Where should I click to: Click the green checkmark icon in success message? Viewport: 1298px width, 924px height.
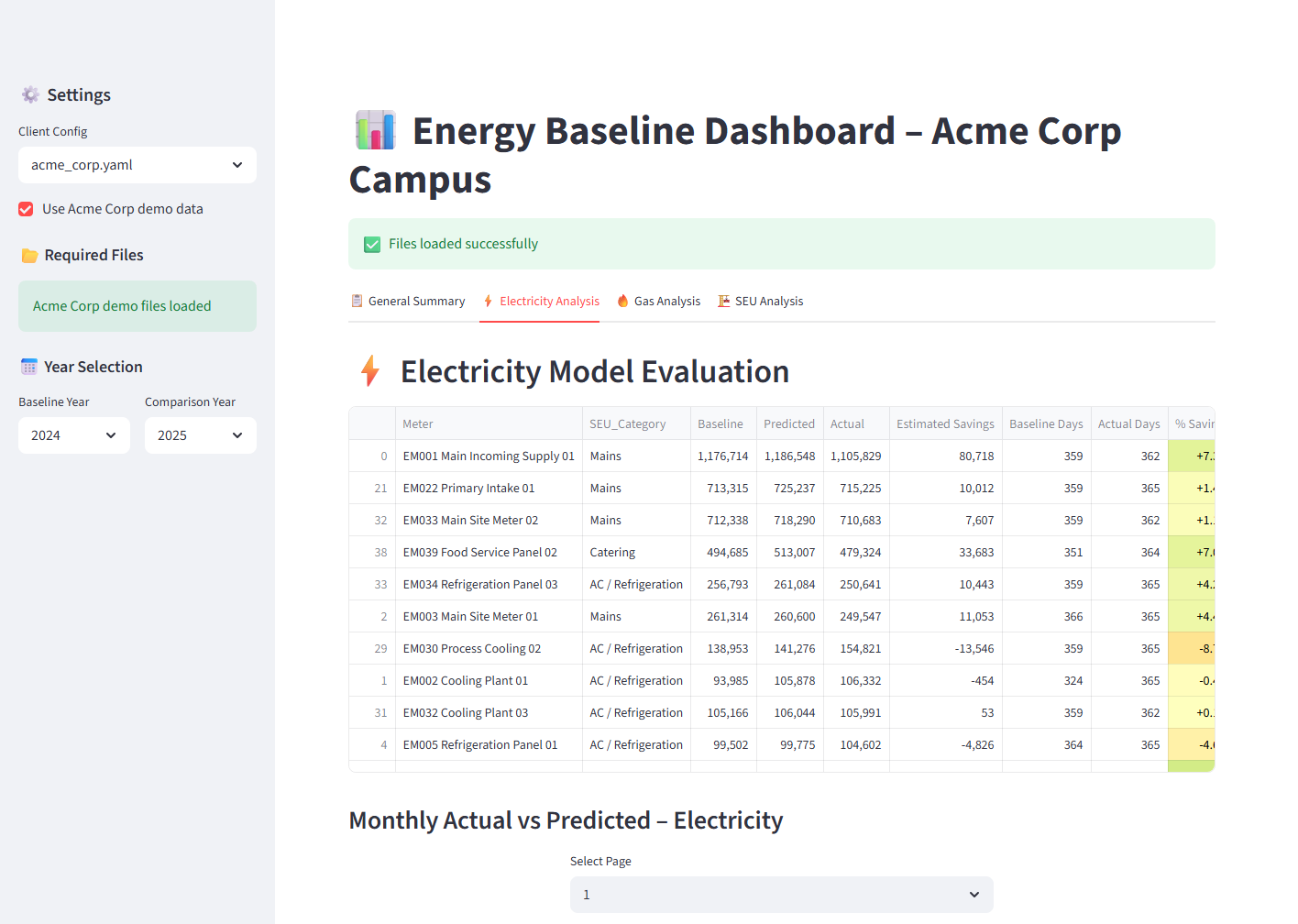(x=372, y=244)
